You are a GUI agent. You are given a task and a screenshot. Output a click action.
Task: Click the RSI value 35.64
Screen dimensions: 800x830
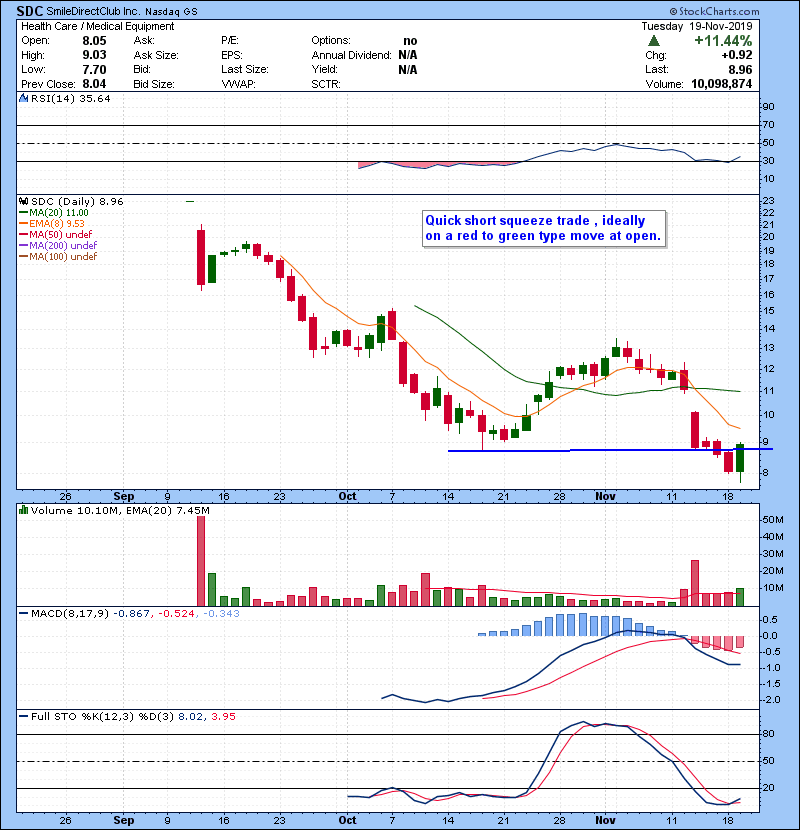pos(95,98)
